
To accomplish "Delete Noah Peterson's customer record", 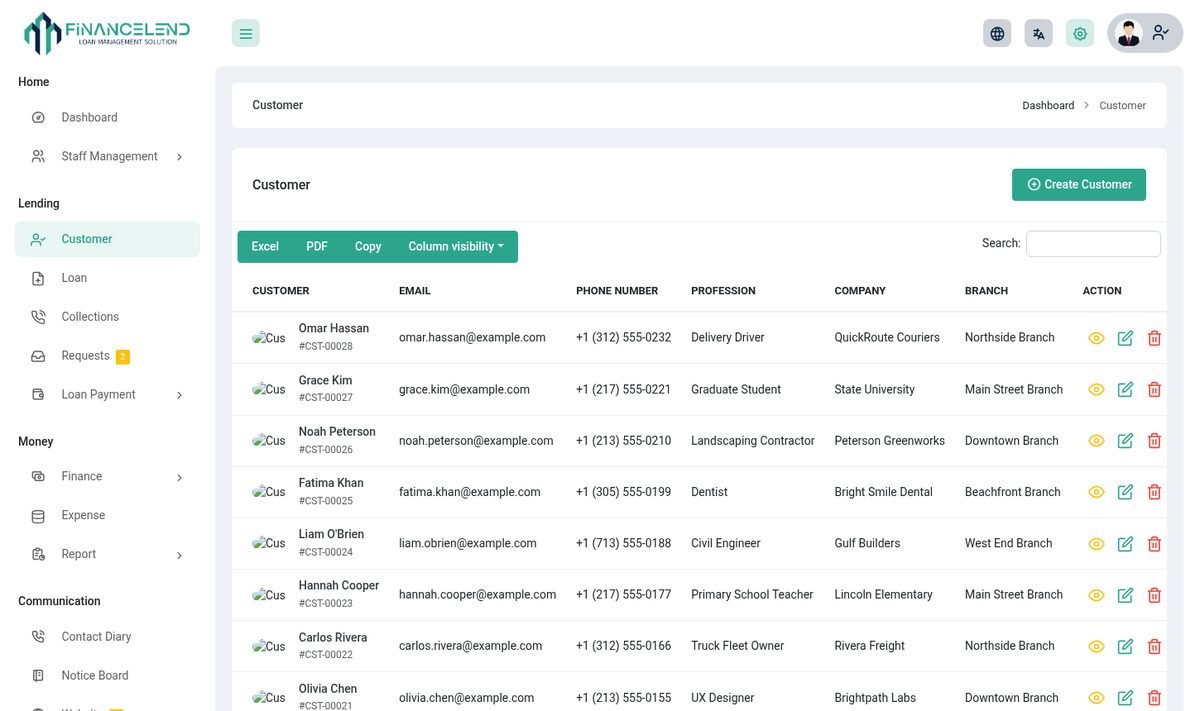I will 1154,440.
